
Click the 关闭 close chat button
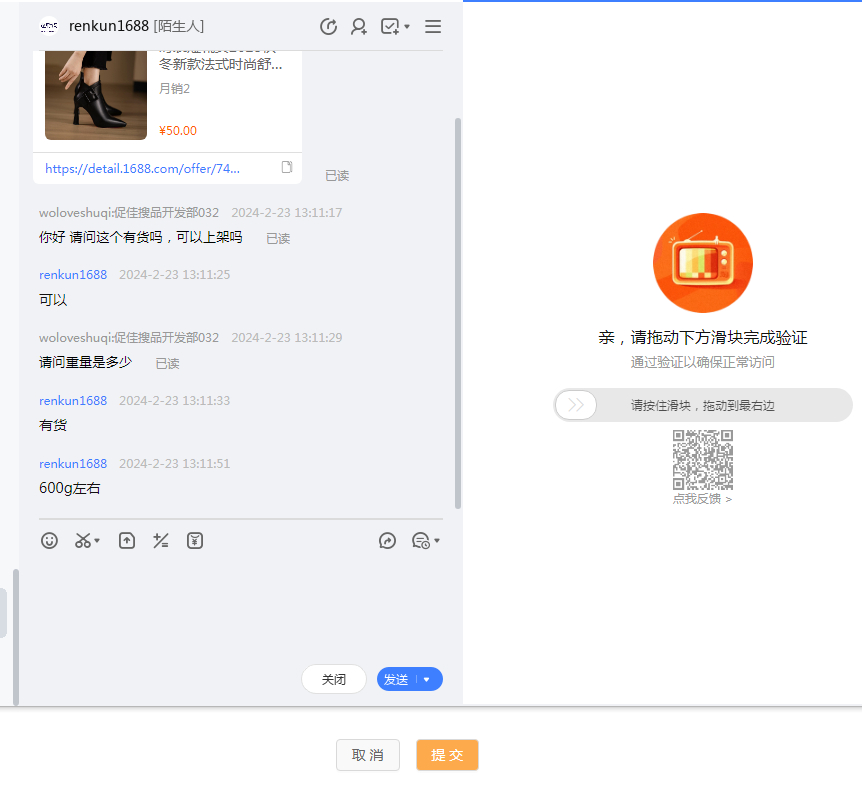(x=334, y=680)
